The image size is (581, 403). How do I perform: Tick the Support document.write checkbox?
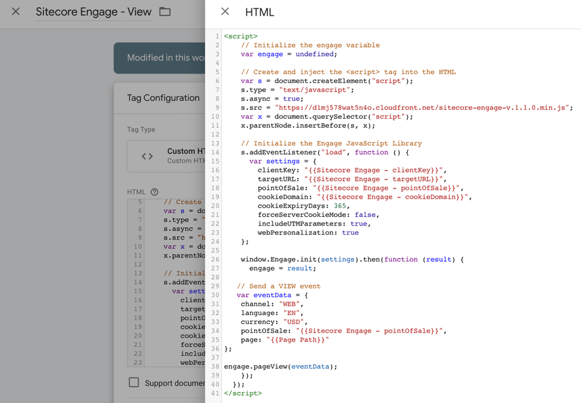(134, 382)
